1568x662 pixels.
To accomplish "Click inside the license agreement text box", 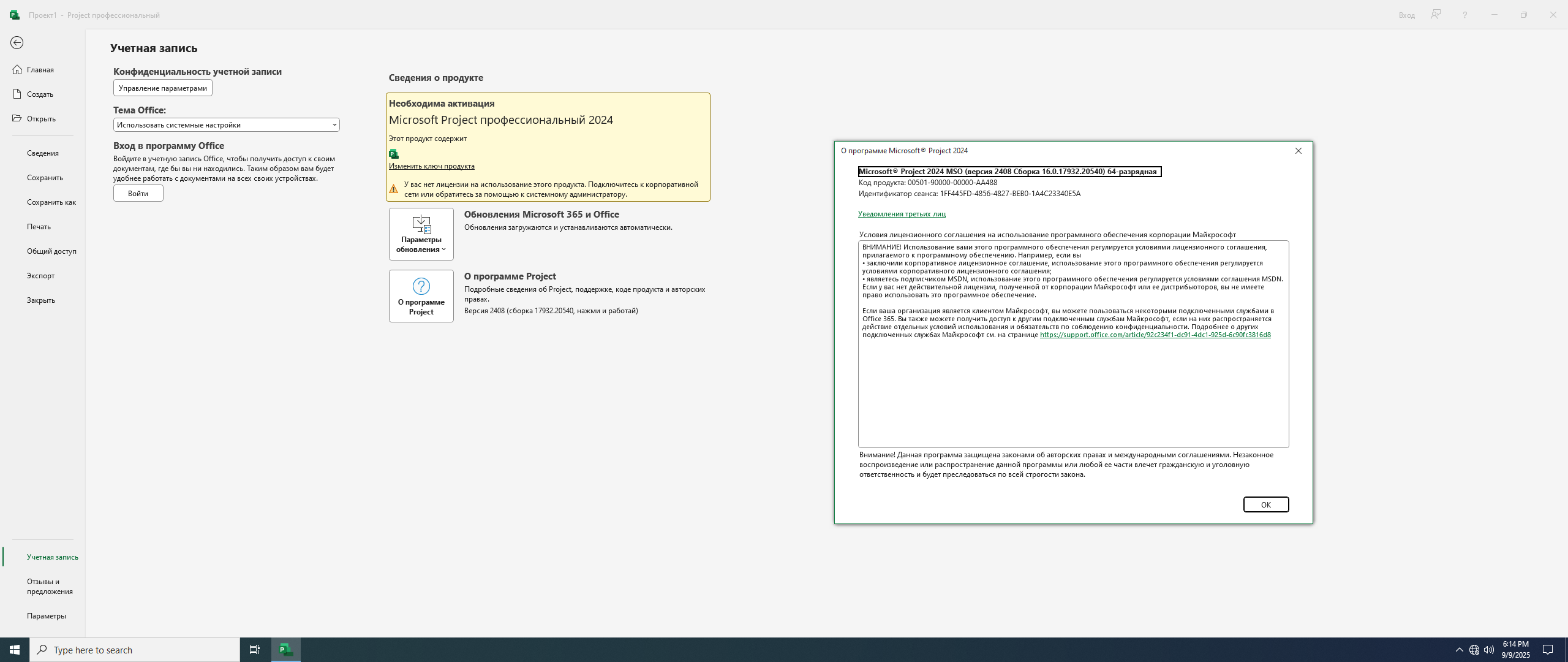I will coord(1073,344).
